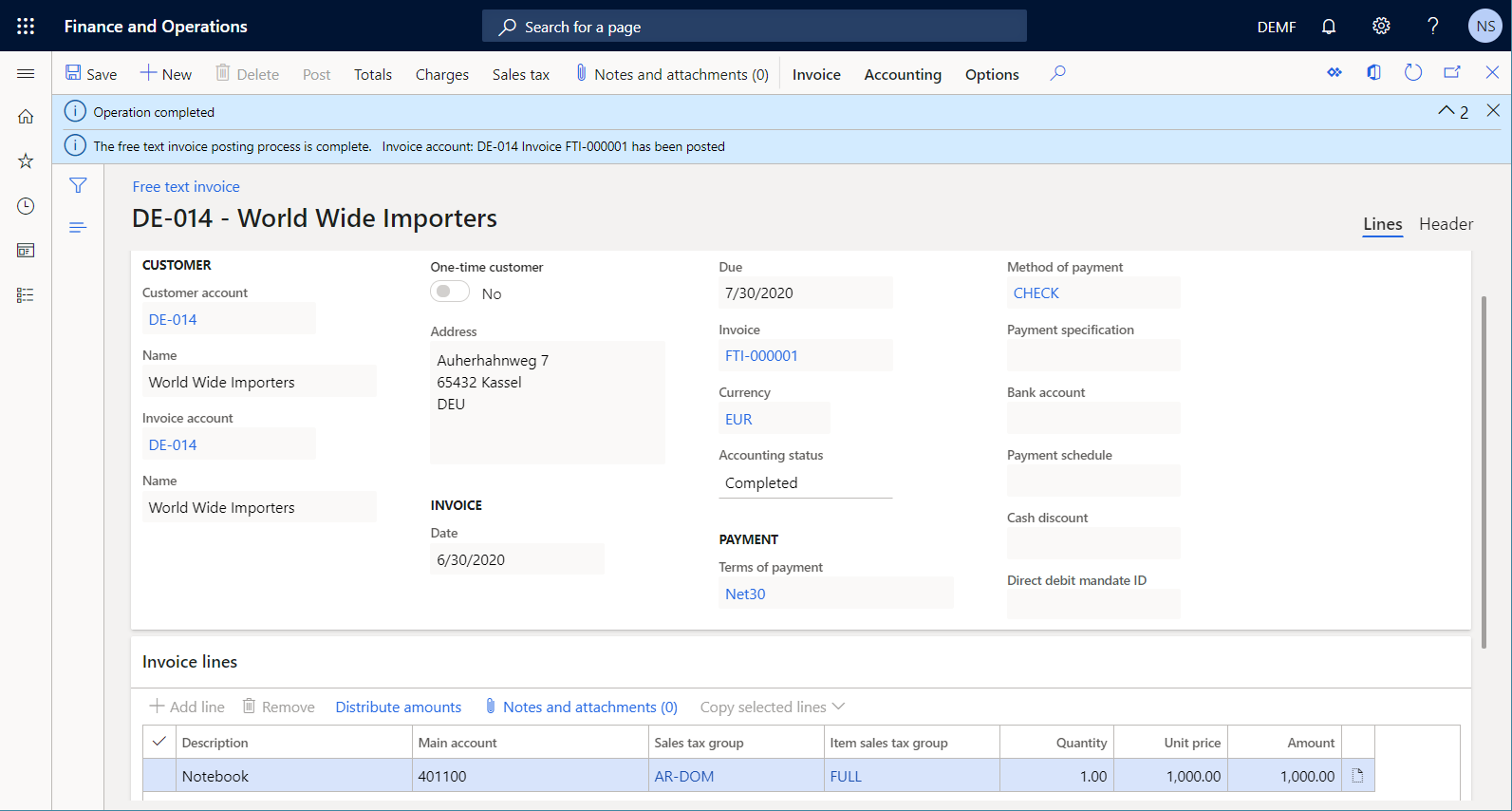Toggle the One-time customer switch
Screen dimensions: 1512x811
click(450, 292)
